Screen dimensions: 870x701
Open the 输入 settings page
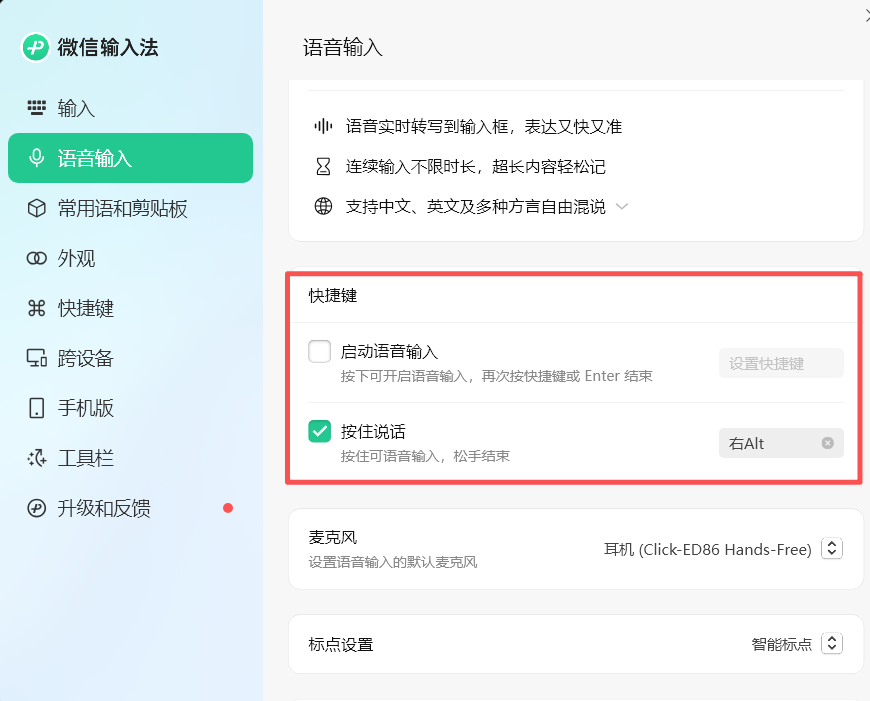(x=130, y=108)
